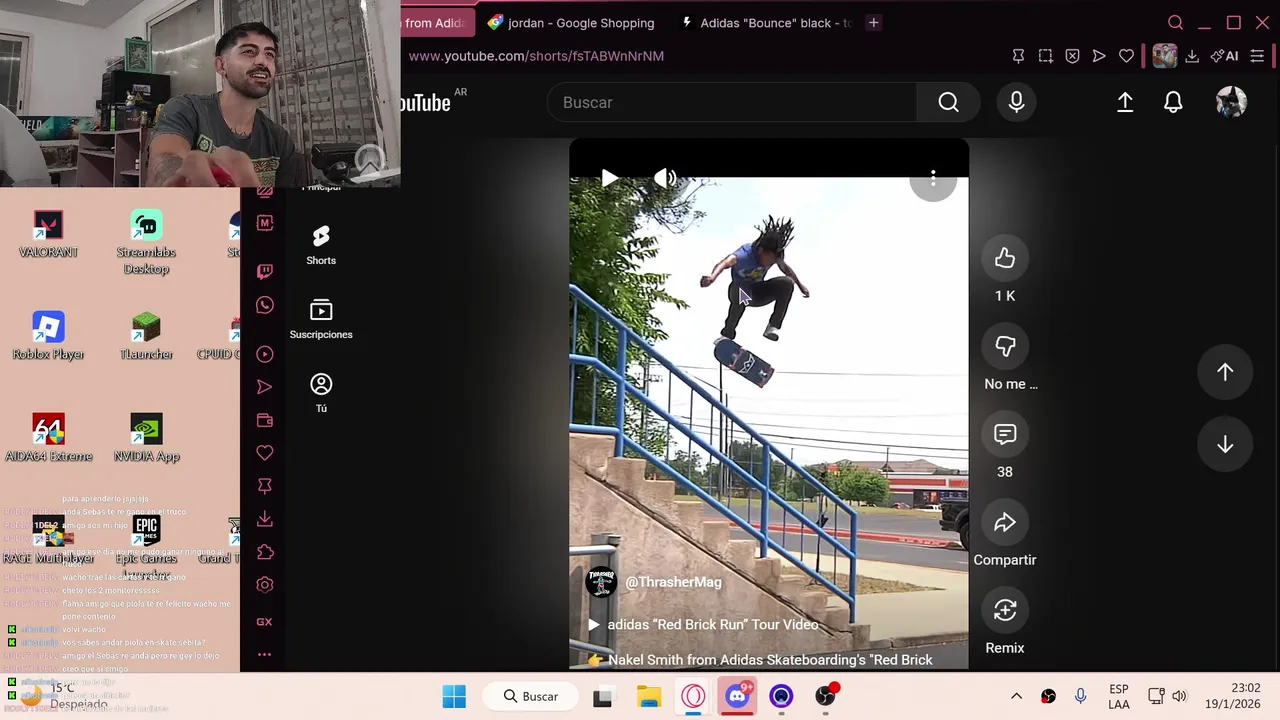Share the Short via Compartir
This screenshot has height=720, width=1280.
(x=1005, y=522)
